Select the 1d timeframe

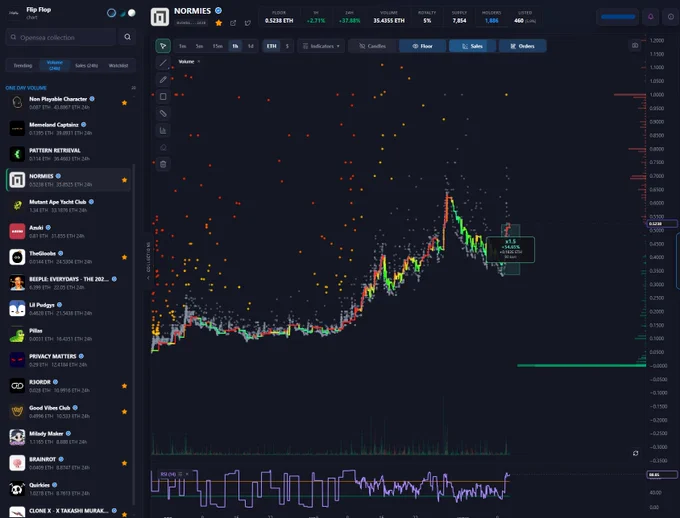pyautogui.click(x=251, y=46)
